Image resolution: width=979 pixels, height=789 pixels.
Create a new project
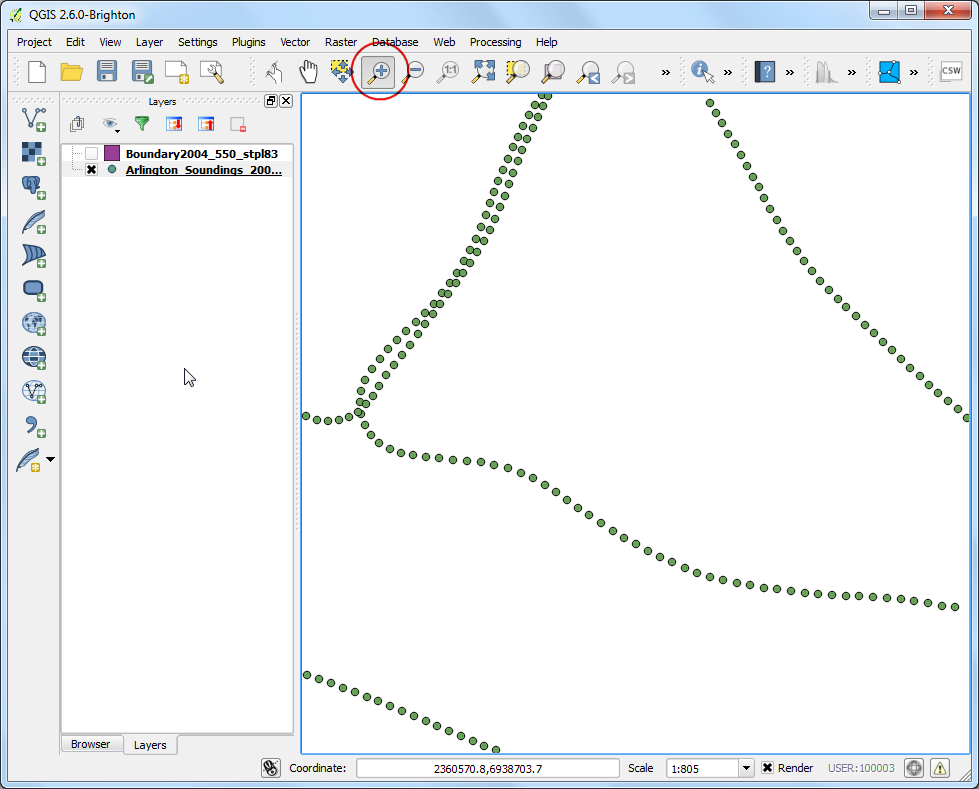37,72
